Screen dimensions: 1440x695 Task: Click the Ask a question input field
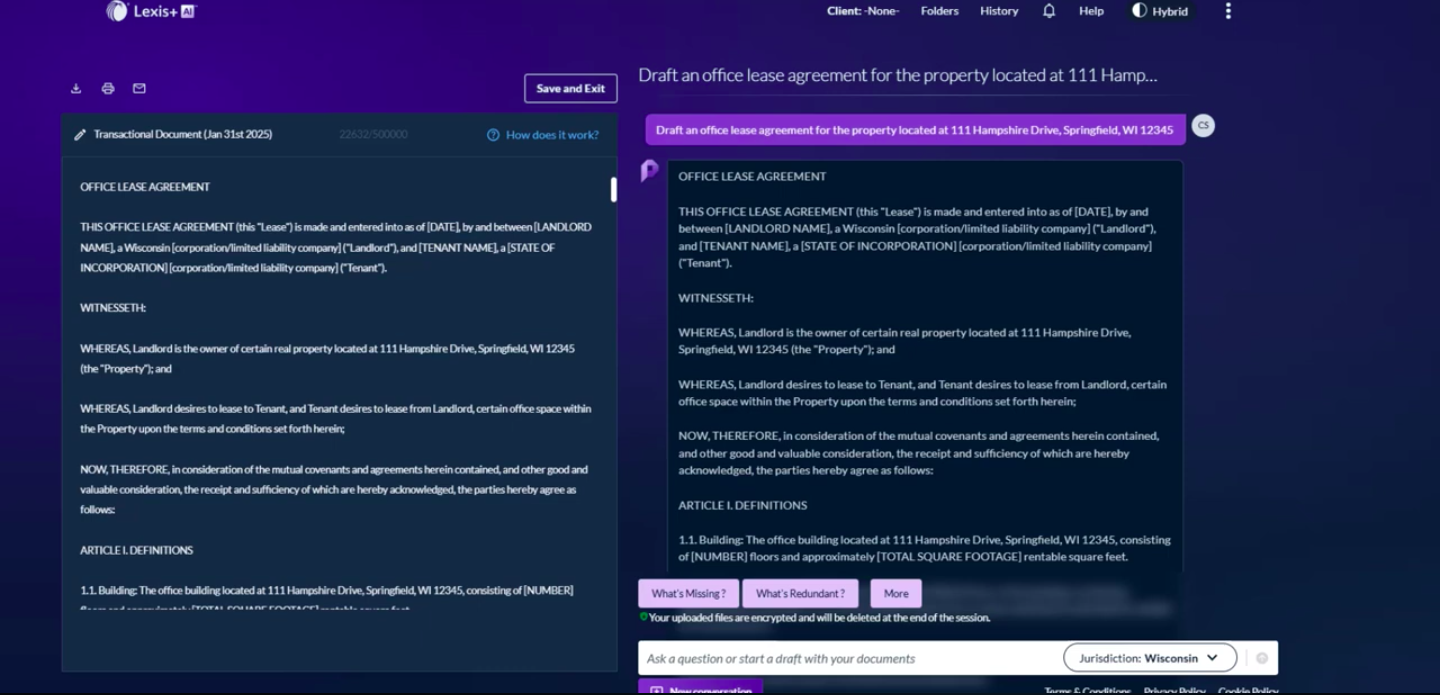point(850,658)
